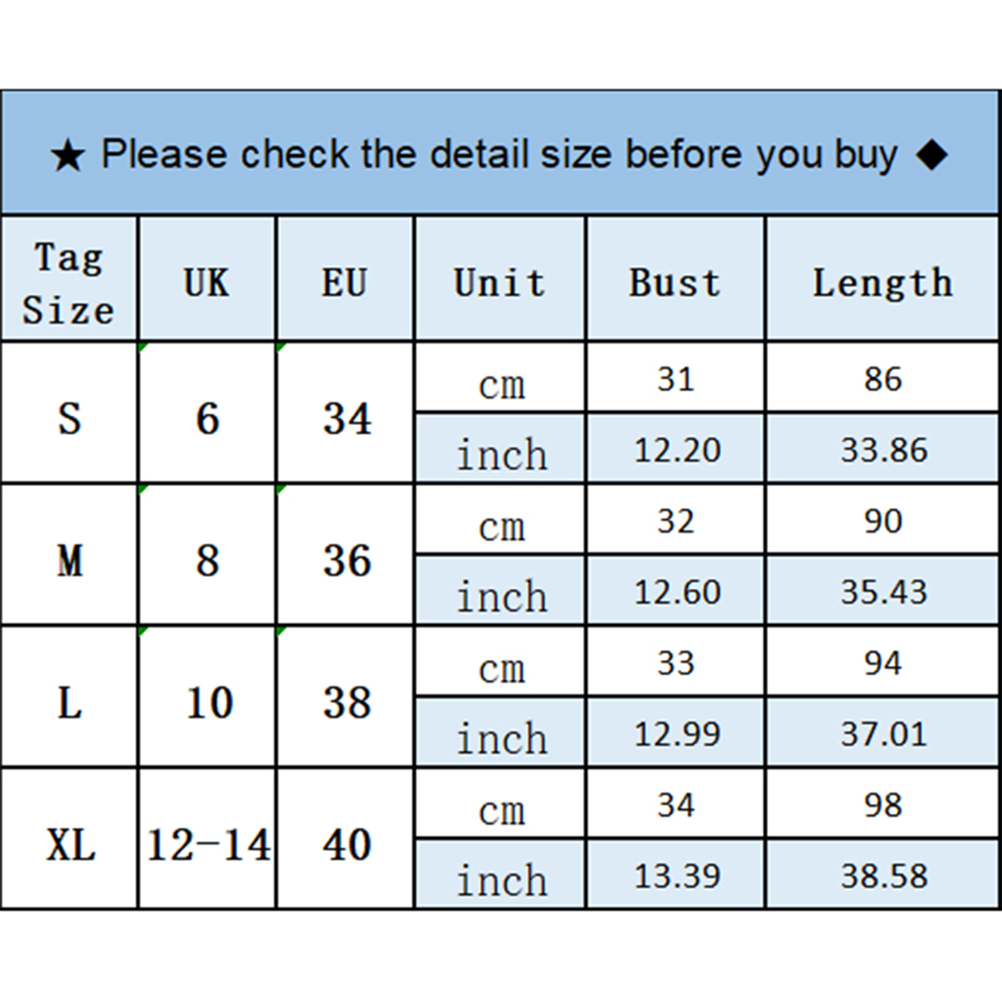This screenshot has height=1002, width=1002.
Task: Click the 'Tag Size' column header
Action: (68, 283)
